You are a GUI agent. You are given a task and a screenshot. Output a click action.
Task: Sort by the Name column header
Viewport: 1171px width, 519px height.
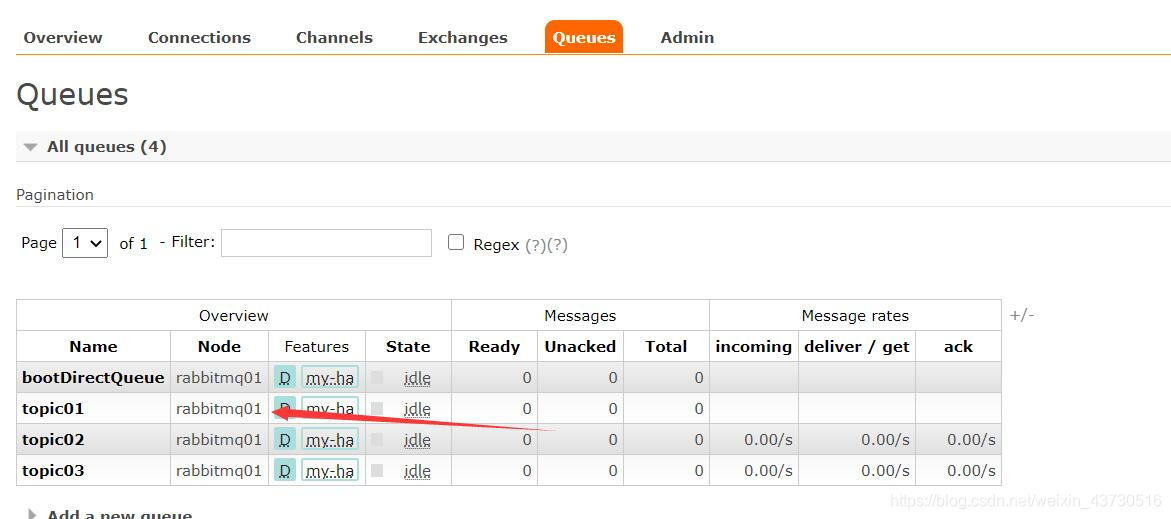(x=93, y=346)
